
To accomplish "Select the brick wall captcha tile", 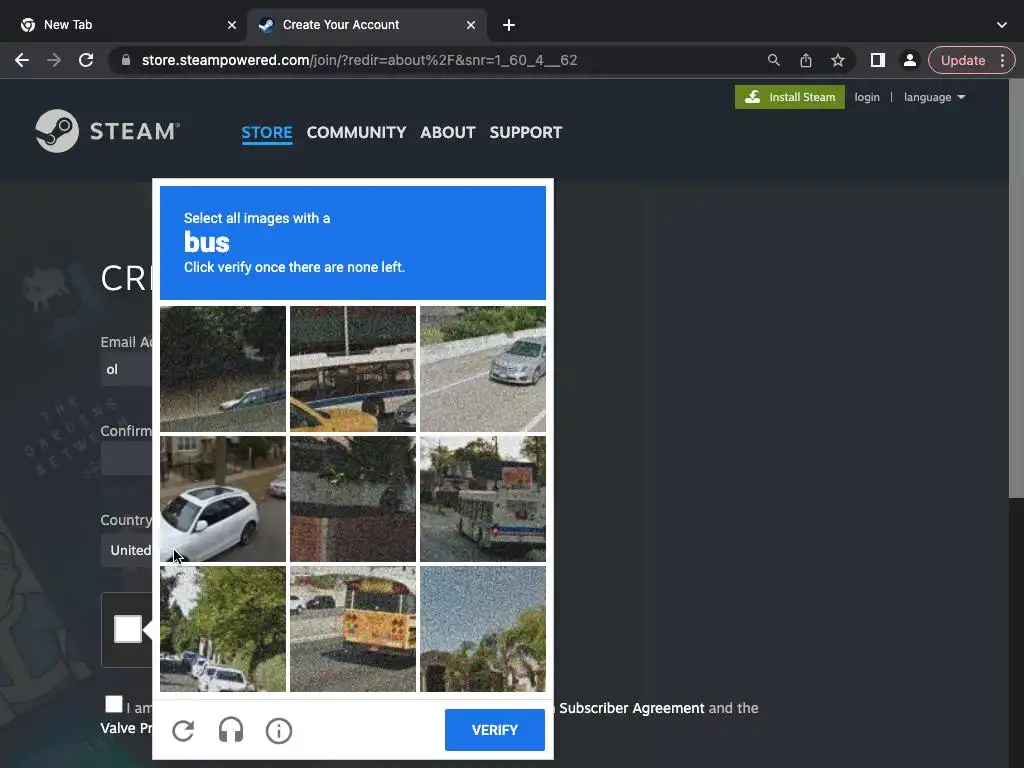I will point(353,499).
